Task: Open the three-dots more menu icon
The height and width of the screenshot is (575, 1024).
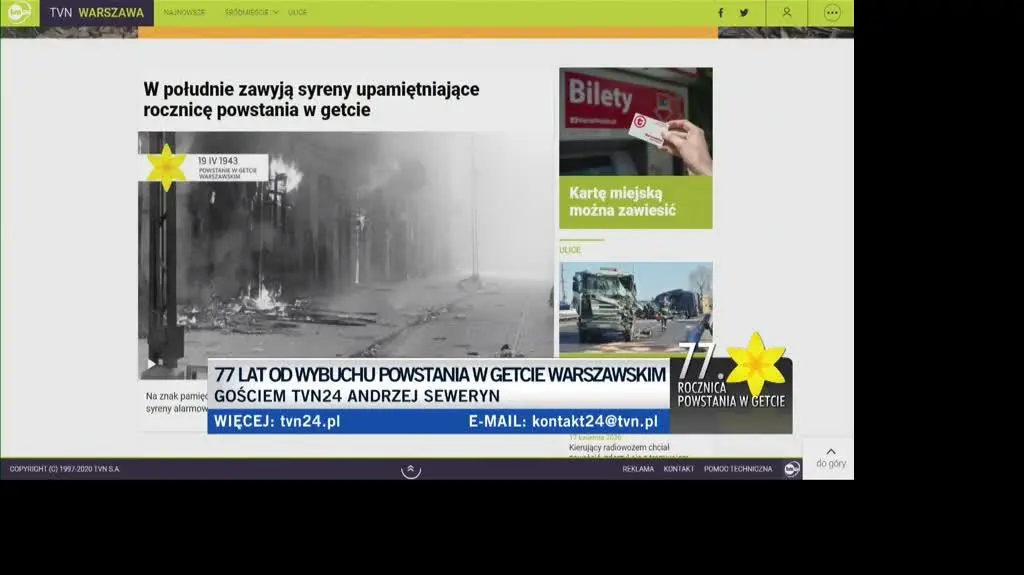Action: coord(831,12)
